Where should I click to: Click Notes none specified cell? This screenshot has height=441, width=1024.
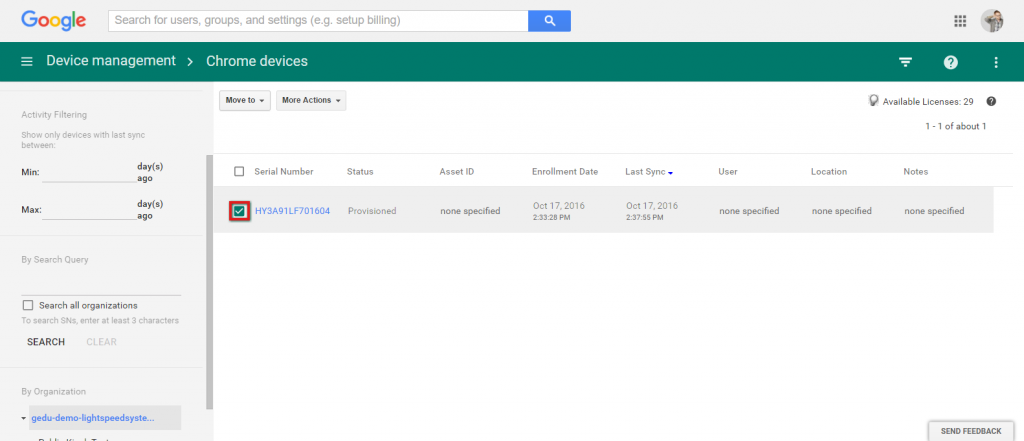click(935, 211)
